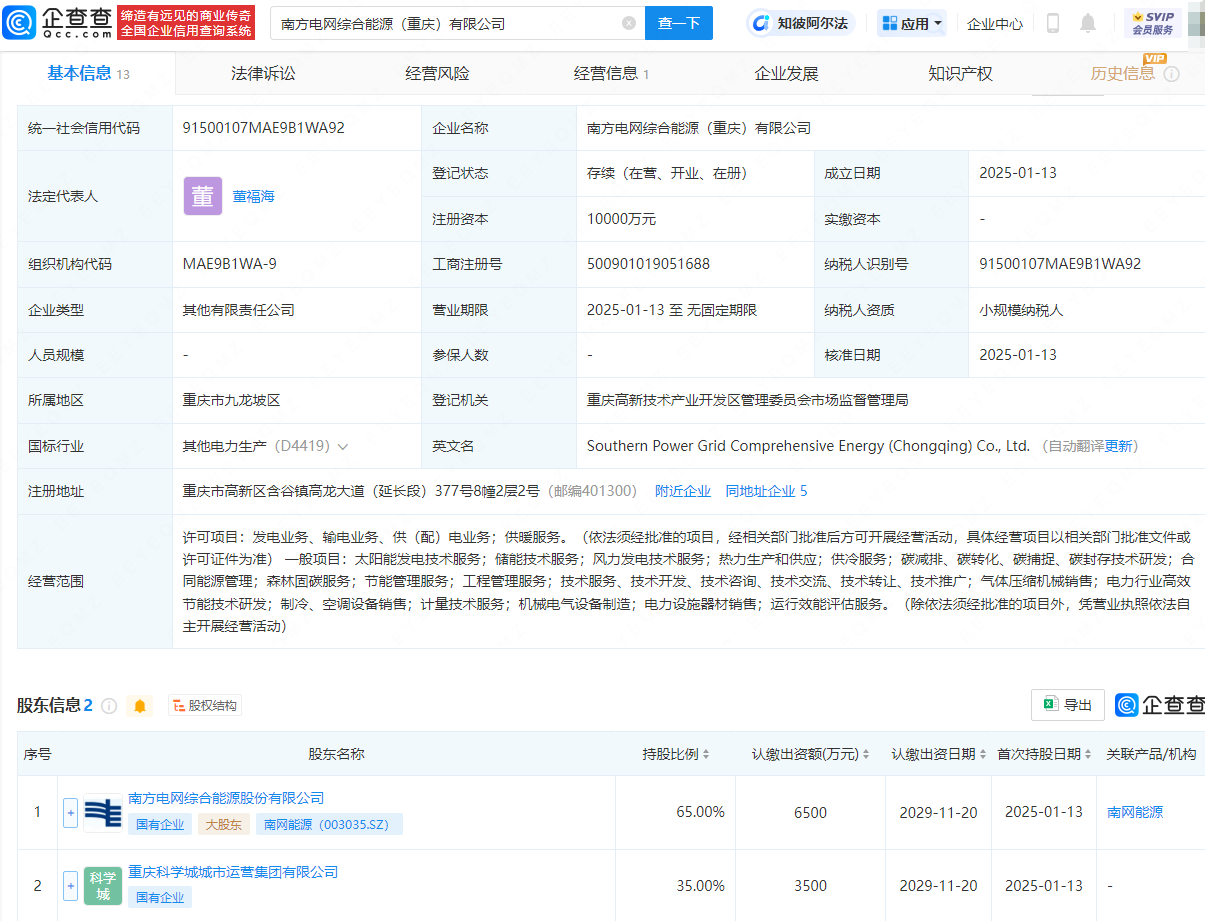Open the mobile app phone icon

point(1052,23)
